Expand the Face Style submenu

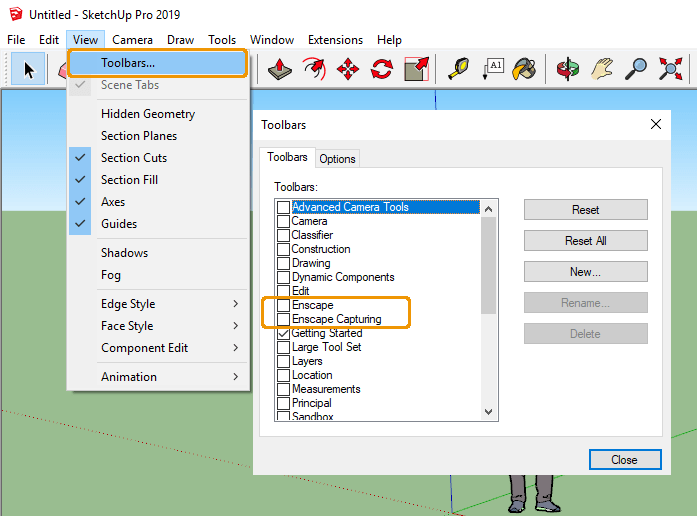[x=158, y=326]
